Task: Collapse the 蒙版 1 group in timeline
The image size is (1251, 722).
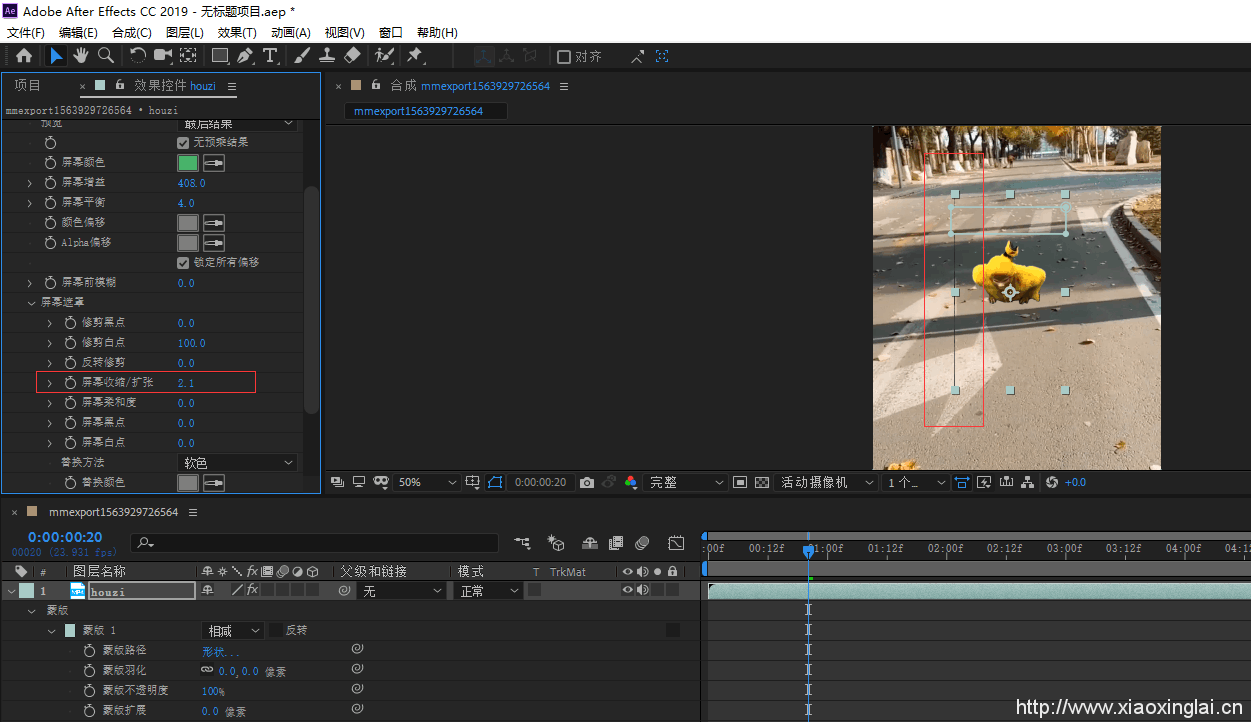Action: coord(51,631)
